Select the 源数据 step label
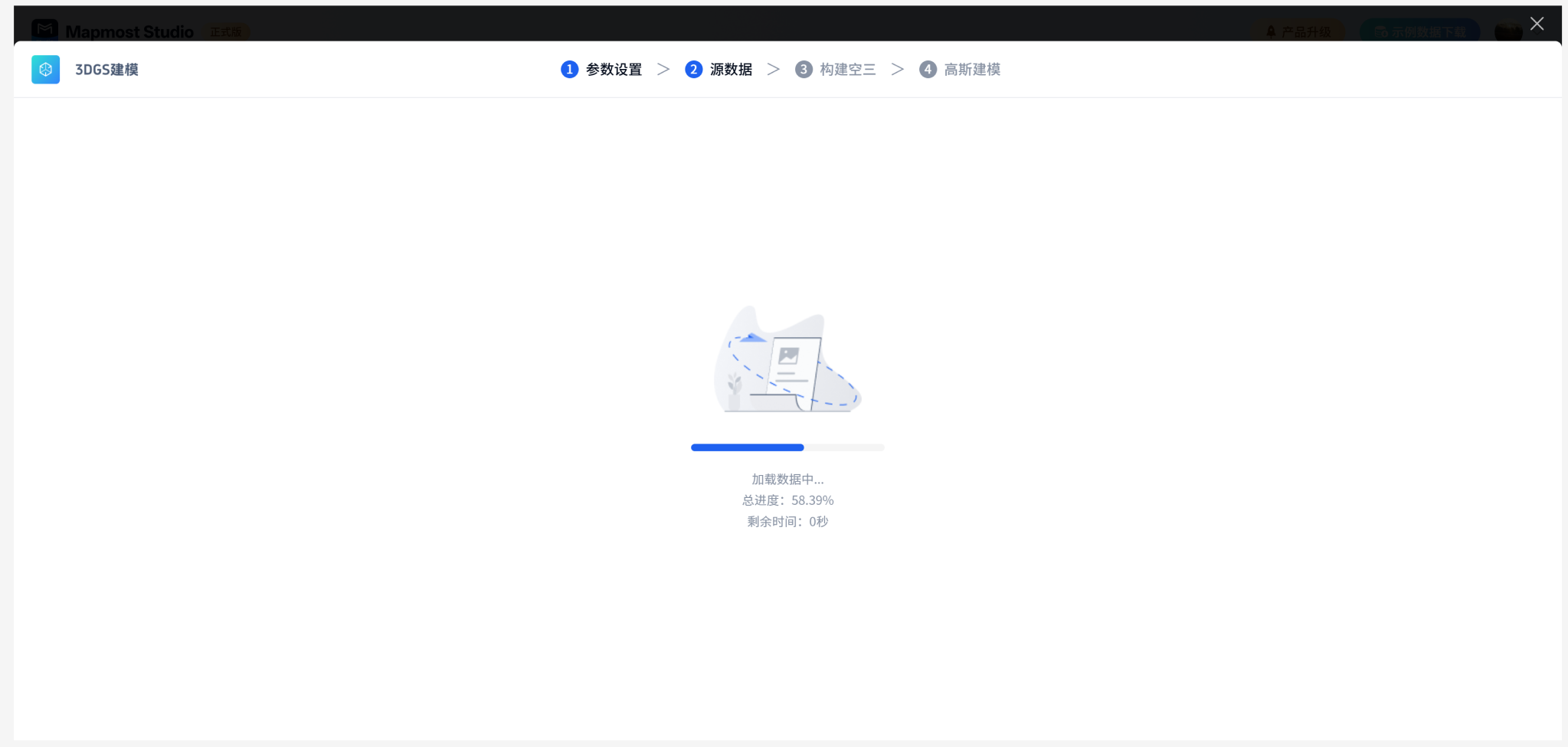The image size is (1568, 747). 731,70
